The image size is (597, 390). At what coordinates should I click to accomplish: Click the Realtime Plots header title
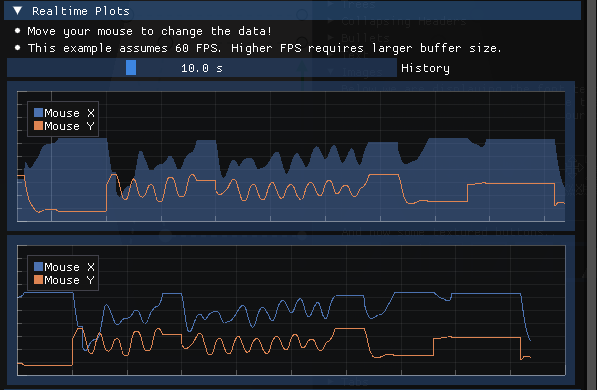(81, 11)
